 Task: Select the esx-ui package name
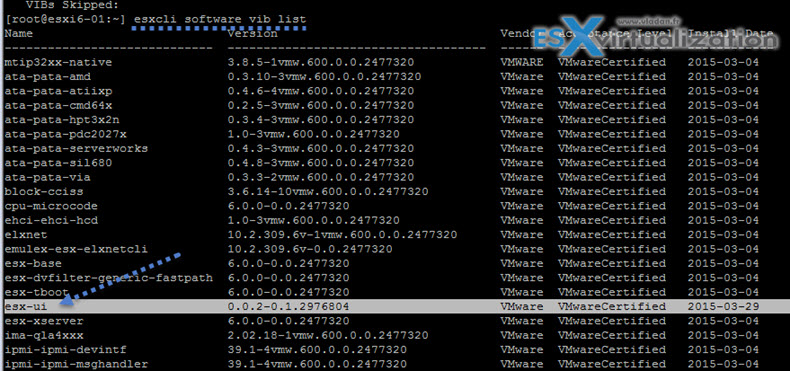pyautogui.click(x=26, y=306)
